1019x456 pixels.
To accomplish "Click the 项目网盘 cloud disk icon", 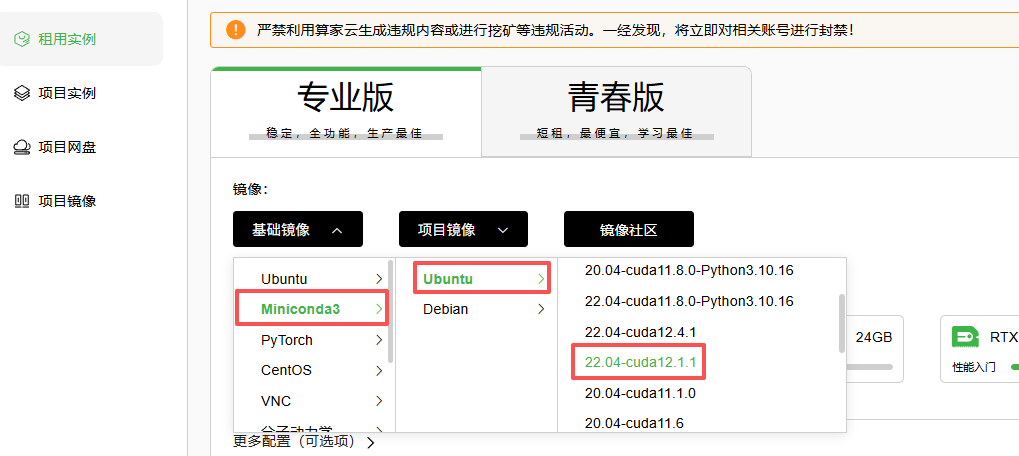I will [22, 147].
